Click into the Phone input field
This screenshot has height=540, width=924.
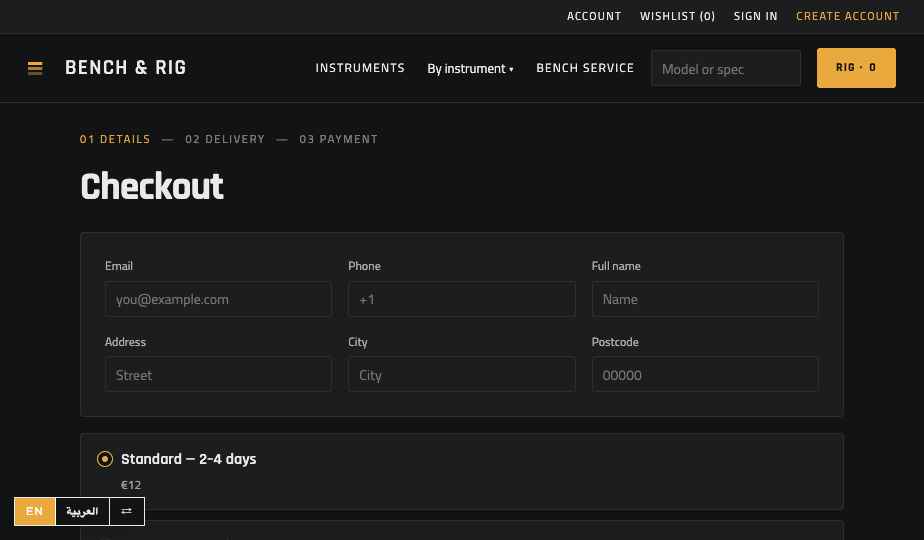pos(461,299)
